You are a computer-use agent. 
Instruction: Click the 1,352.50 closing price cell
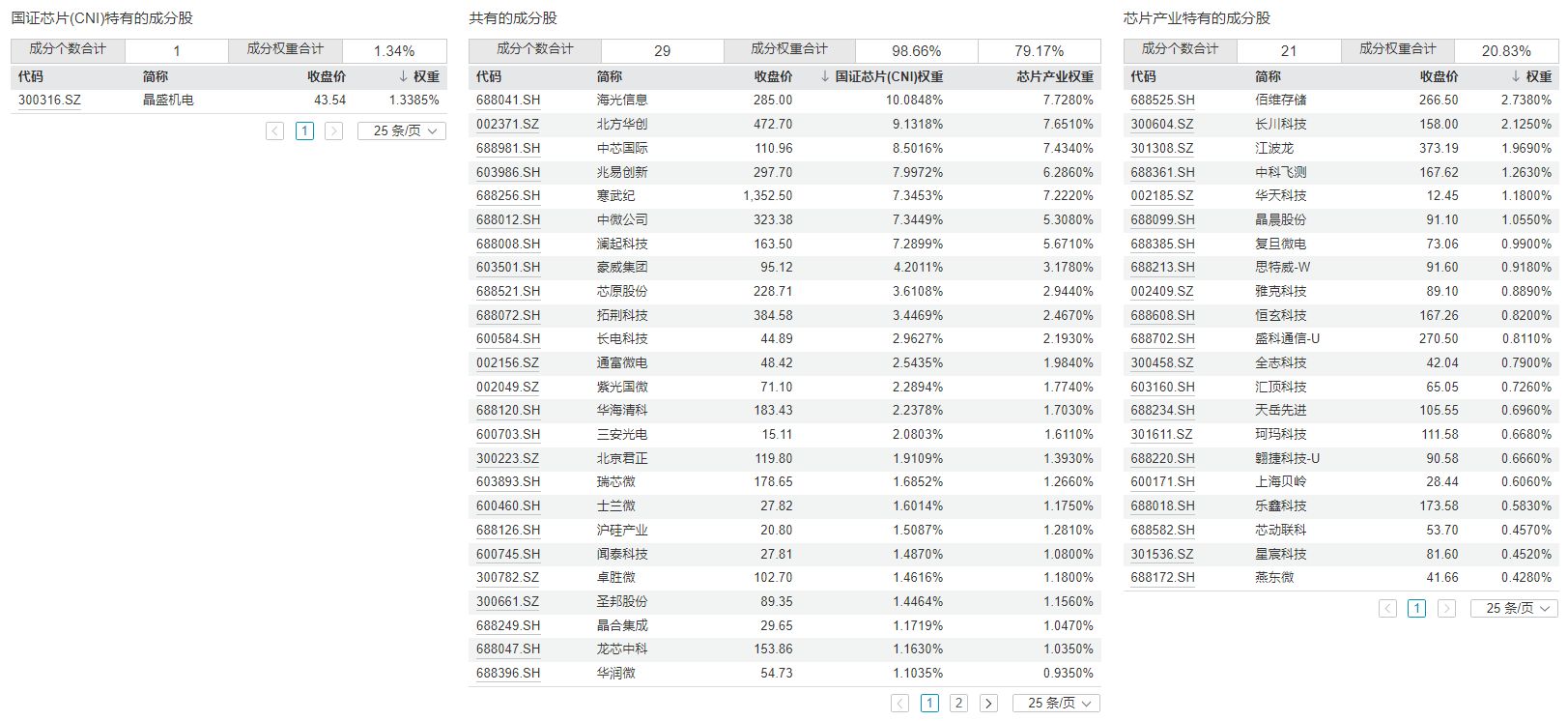click(x=768, y=195)
